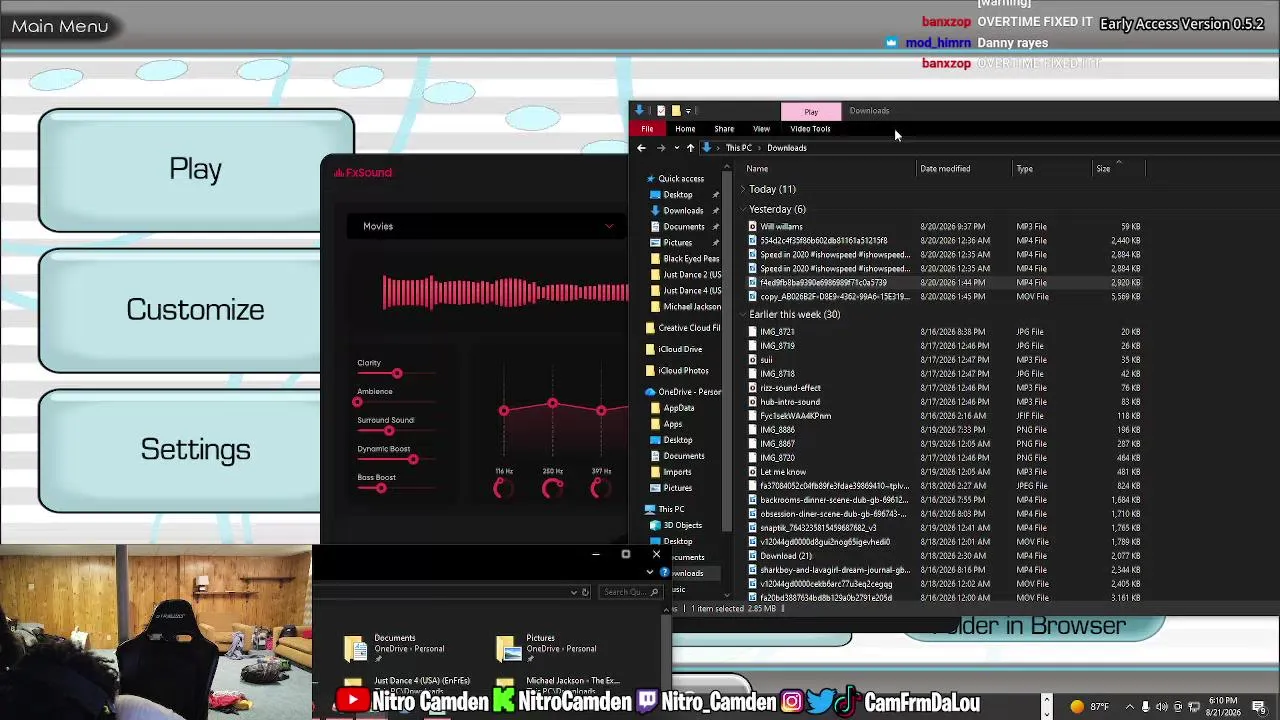Open the volume icon in system tray
Screen dimensions: 1280x720
1162,707
